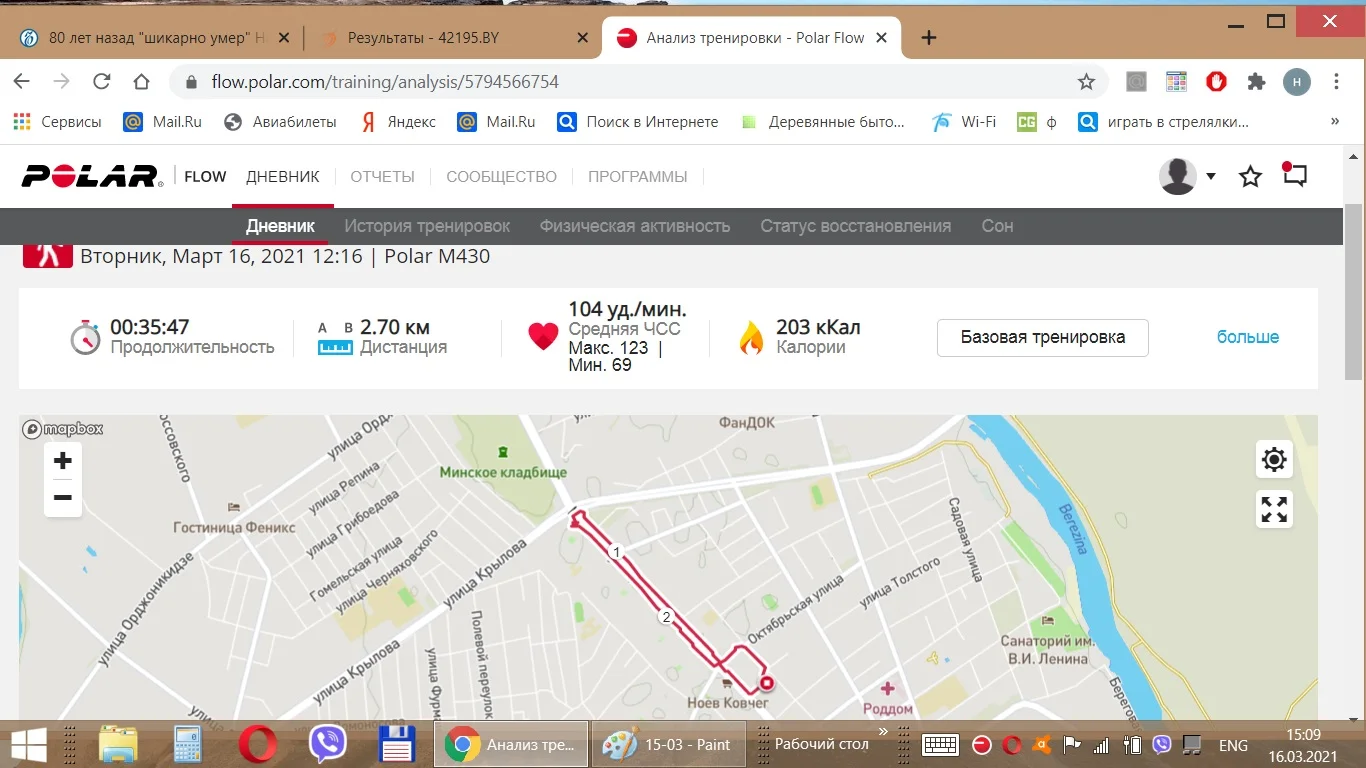Zoom in on the map with plus button
Image resolution: width=1366 pixels, height=768 pixels.
(62, 461)
